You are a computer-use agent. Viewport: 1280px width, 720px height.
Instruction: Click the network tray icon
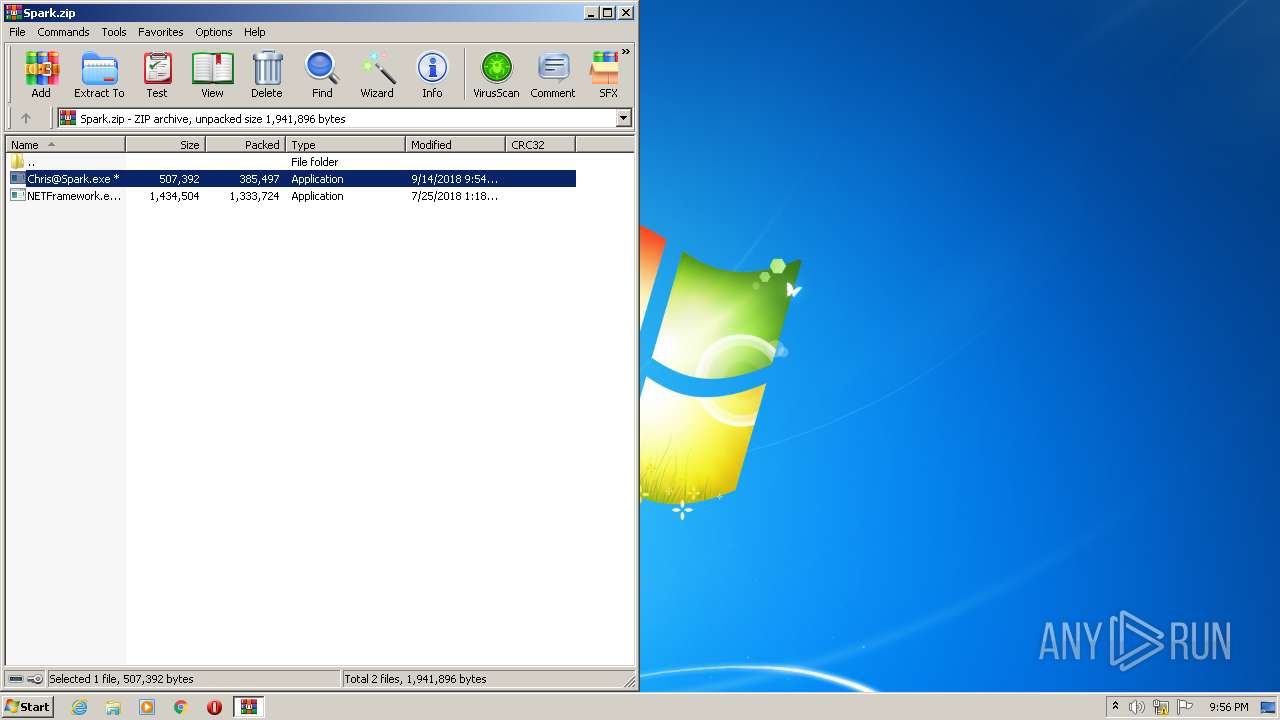(1161, 707)
